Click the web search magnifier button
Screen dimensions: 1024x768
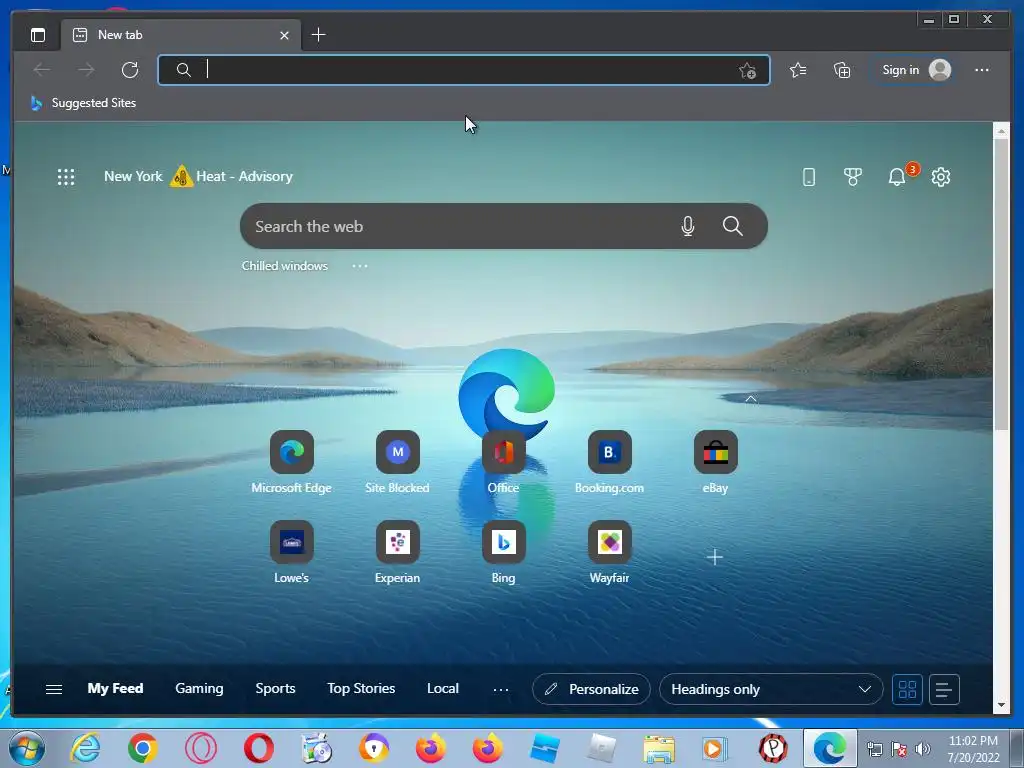tap(733, 226)
